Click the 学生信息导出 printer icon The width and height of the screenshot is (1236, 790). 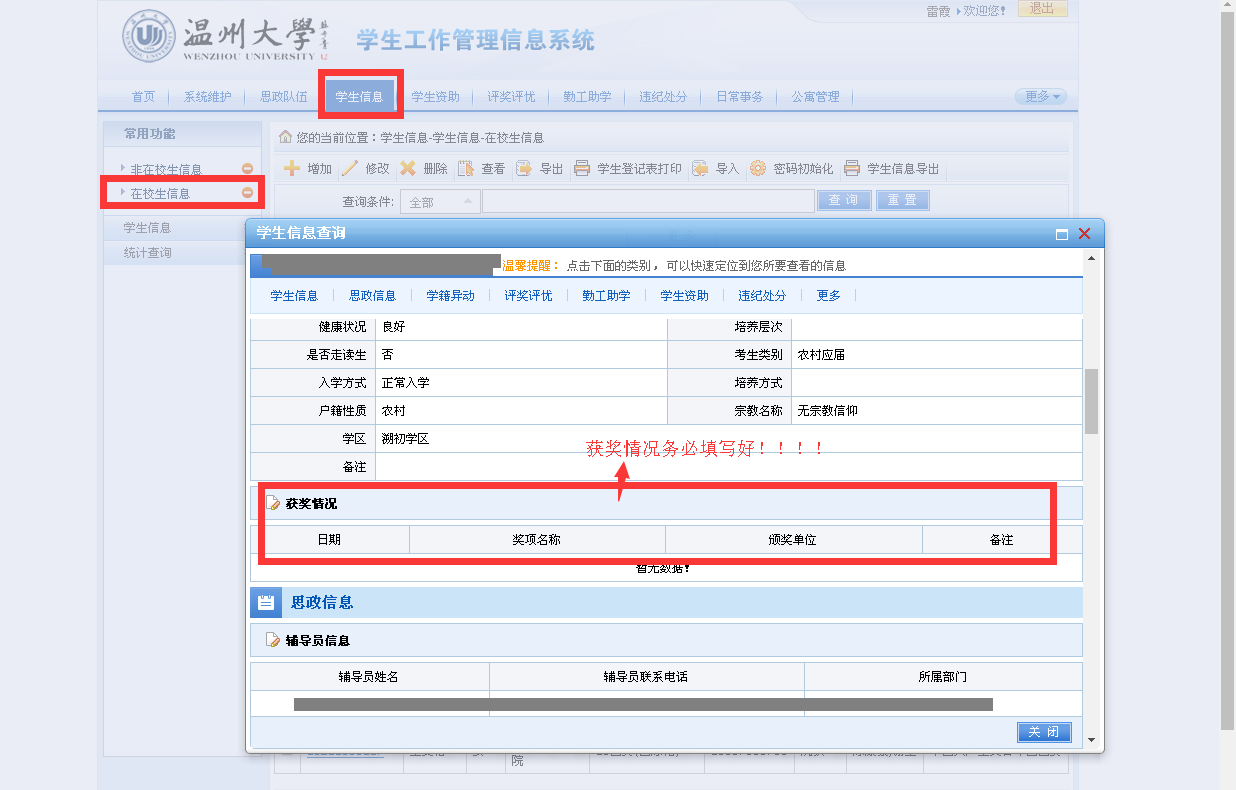852,169
